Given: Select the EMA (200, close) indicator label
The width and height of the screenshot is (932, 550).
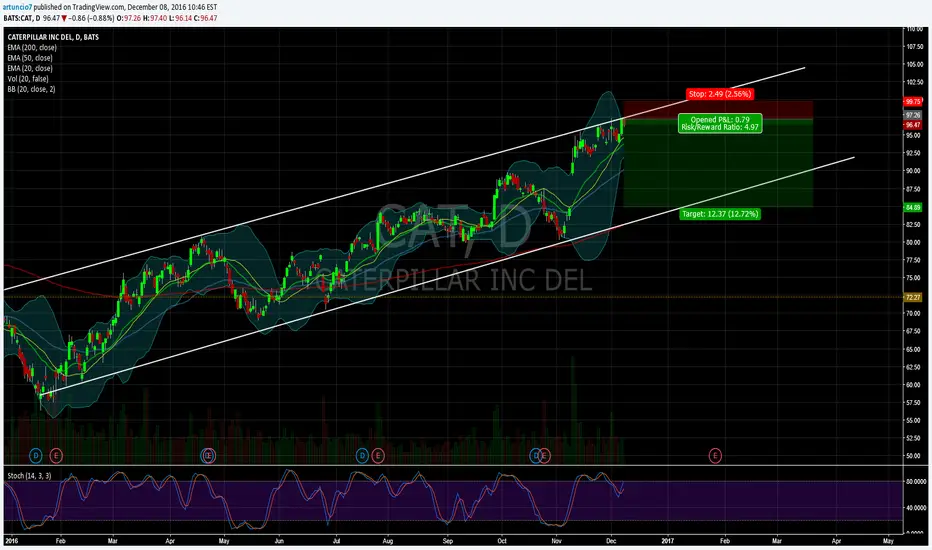Looking at the screenshot, I should pos(32,48).
